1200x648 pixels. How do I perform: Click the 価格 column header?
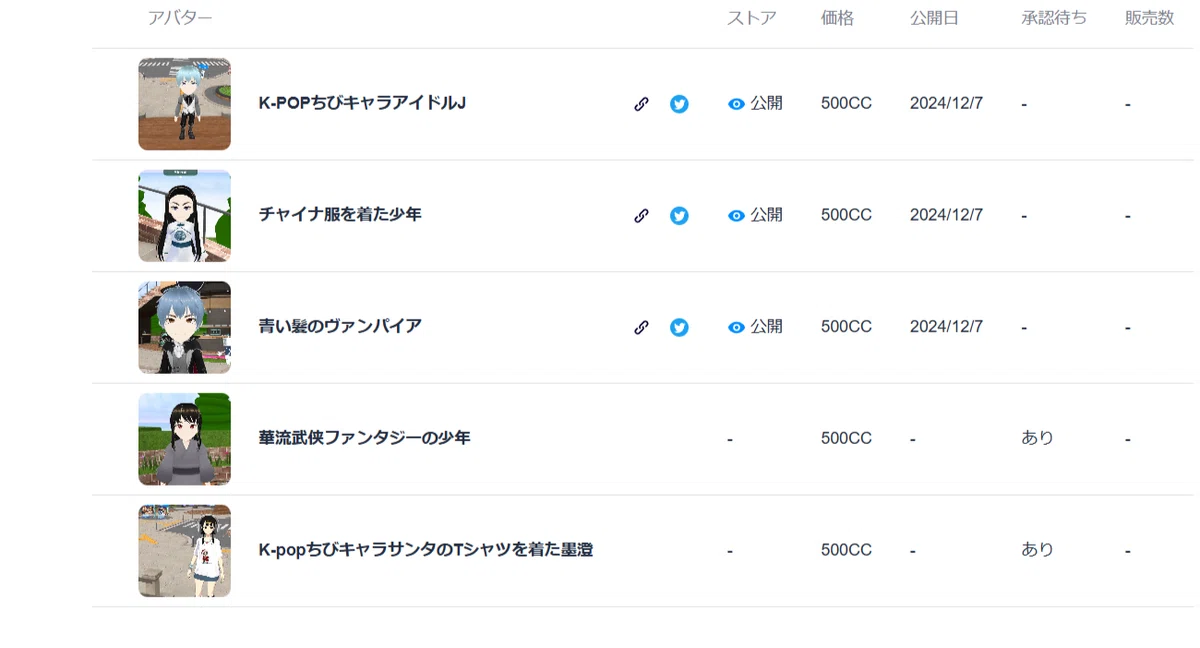point(837,18)
